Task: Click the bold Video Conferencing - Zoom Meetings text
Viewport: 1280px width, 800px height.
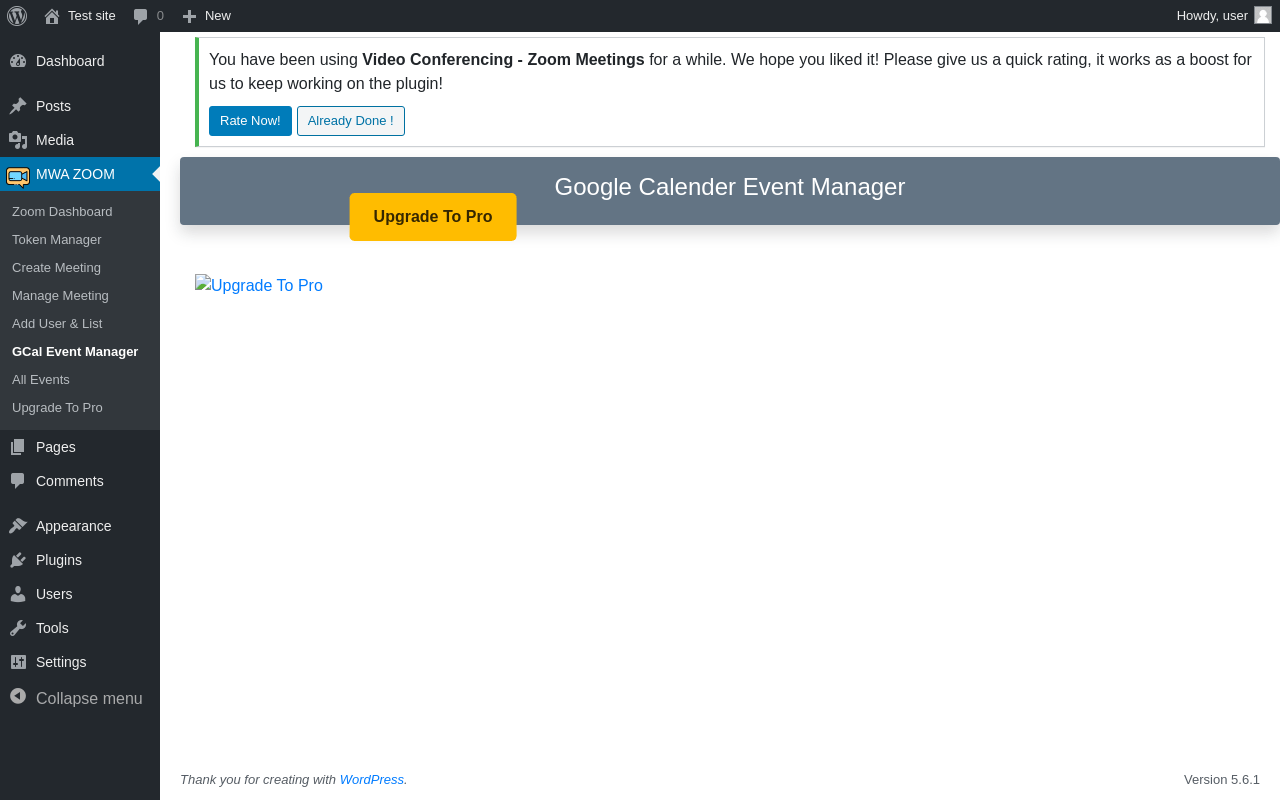Action: coord(503,60)
